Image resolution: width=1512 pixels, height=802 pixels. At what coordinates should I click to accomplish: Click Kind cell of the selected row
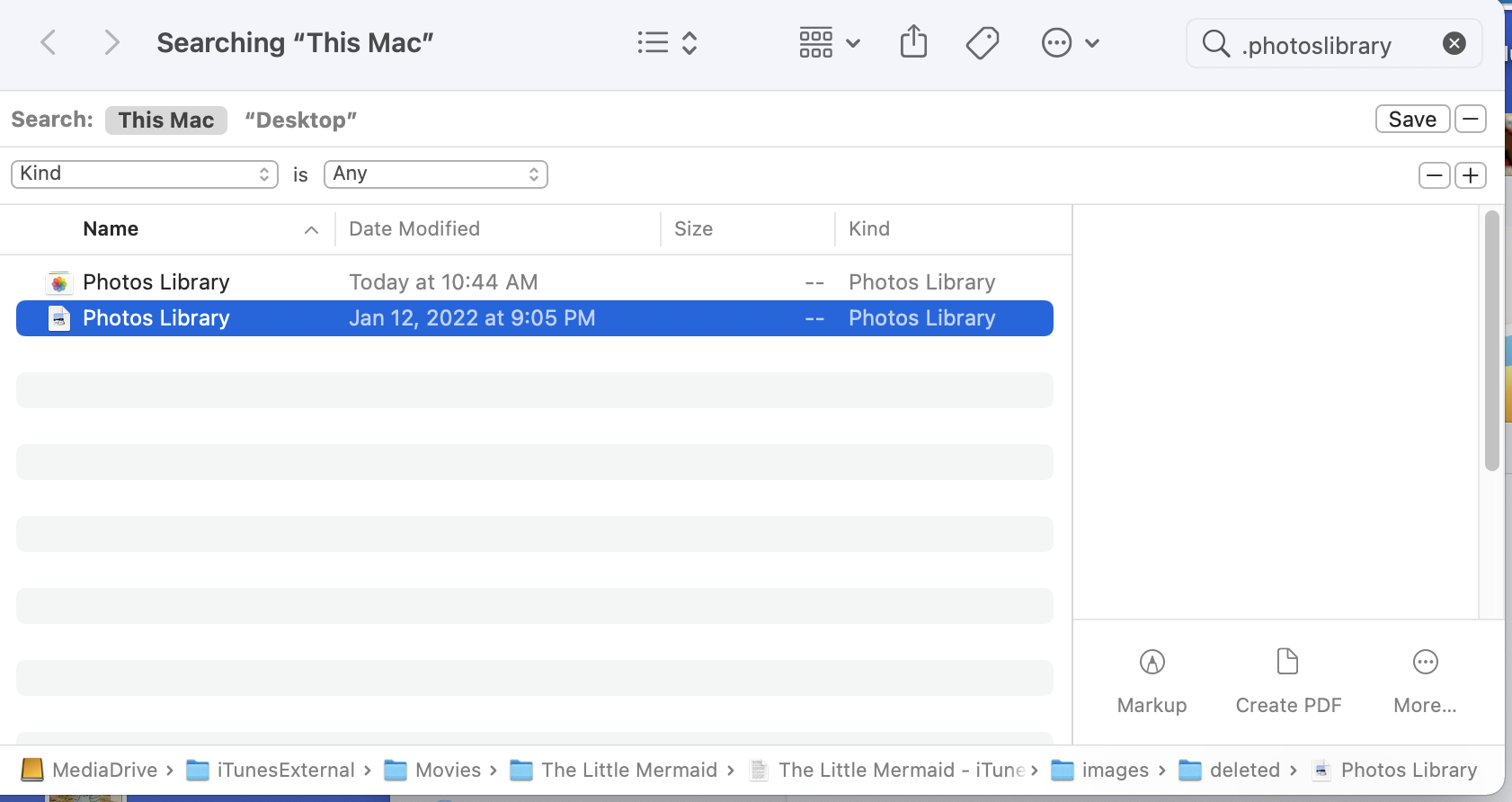(922, 318)
